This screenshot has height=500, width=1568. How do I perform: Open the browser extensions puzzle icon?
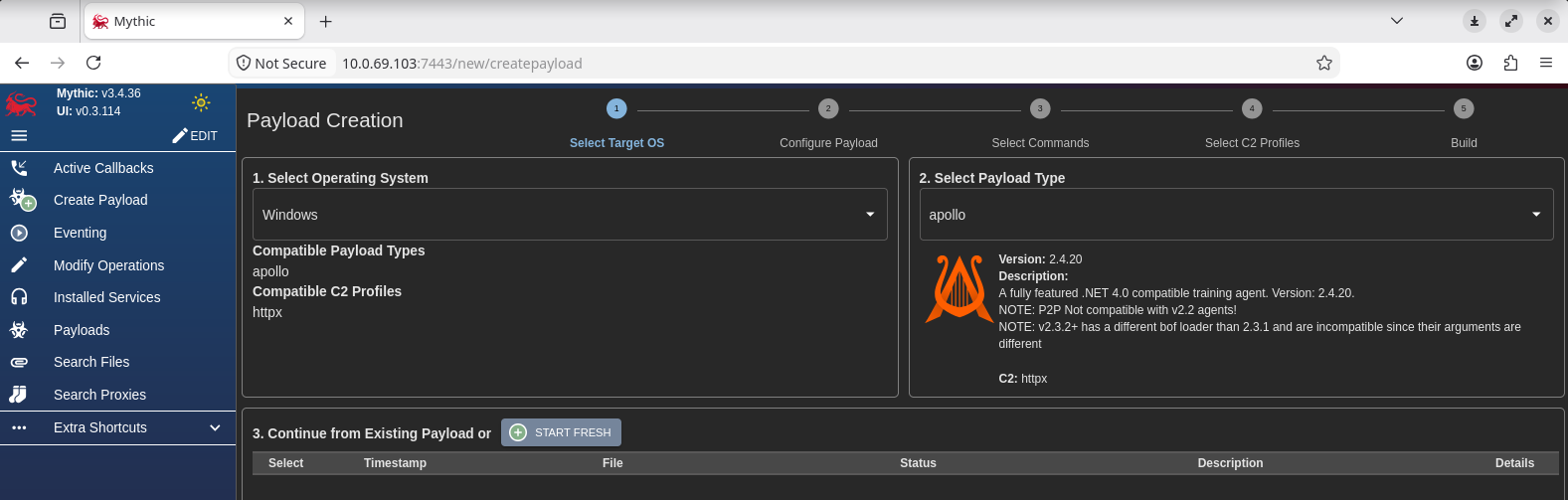(x=1510, y=63)
